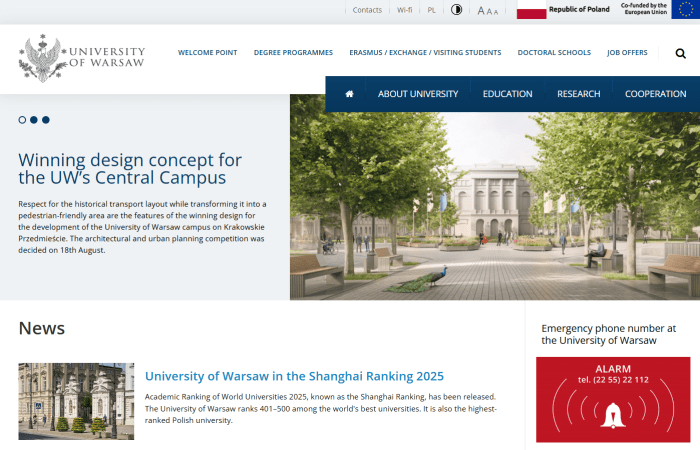Open the Cooperation menu

click(655, 94)
